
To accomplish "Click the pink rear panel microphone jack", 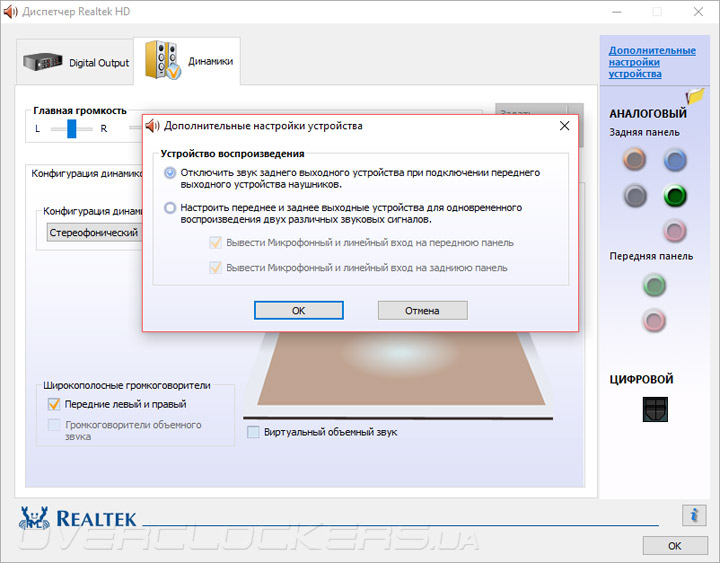I will point(675,231).
